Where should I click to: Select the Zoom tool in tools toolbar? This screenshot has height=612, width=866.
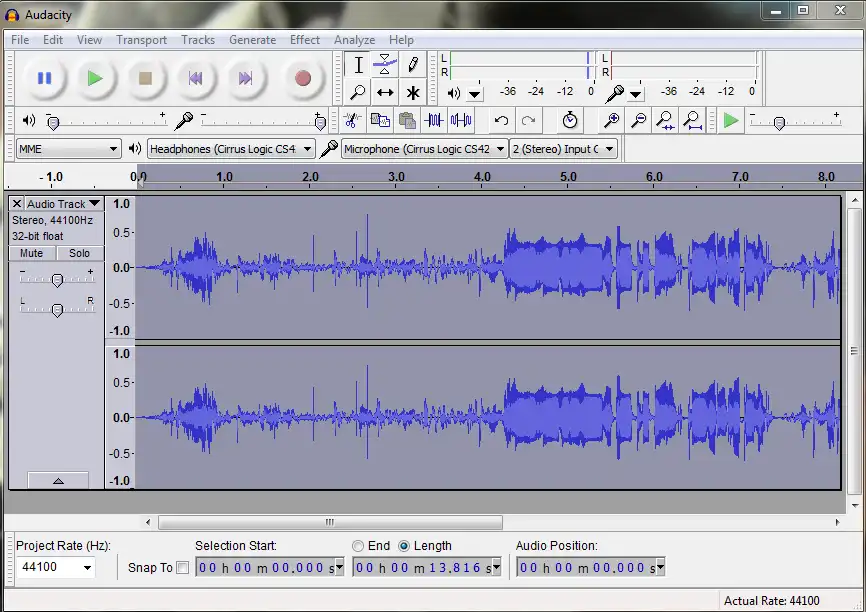[x=358, y=92]
